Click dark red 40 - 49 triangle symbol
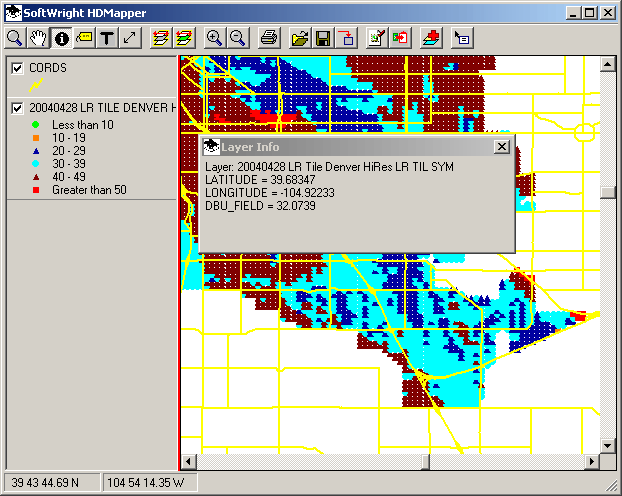The image size is (622, 496). 36,177
